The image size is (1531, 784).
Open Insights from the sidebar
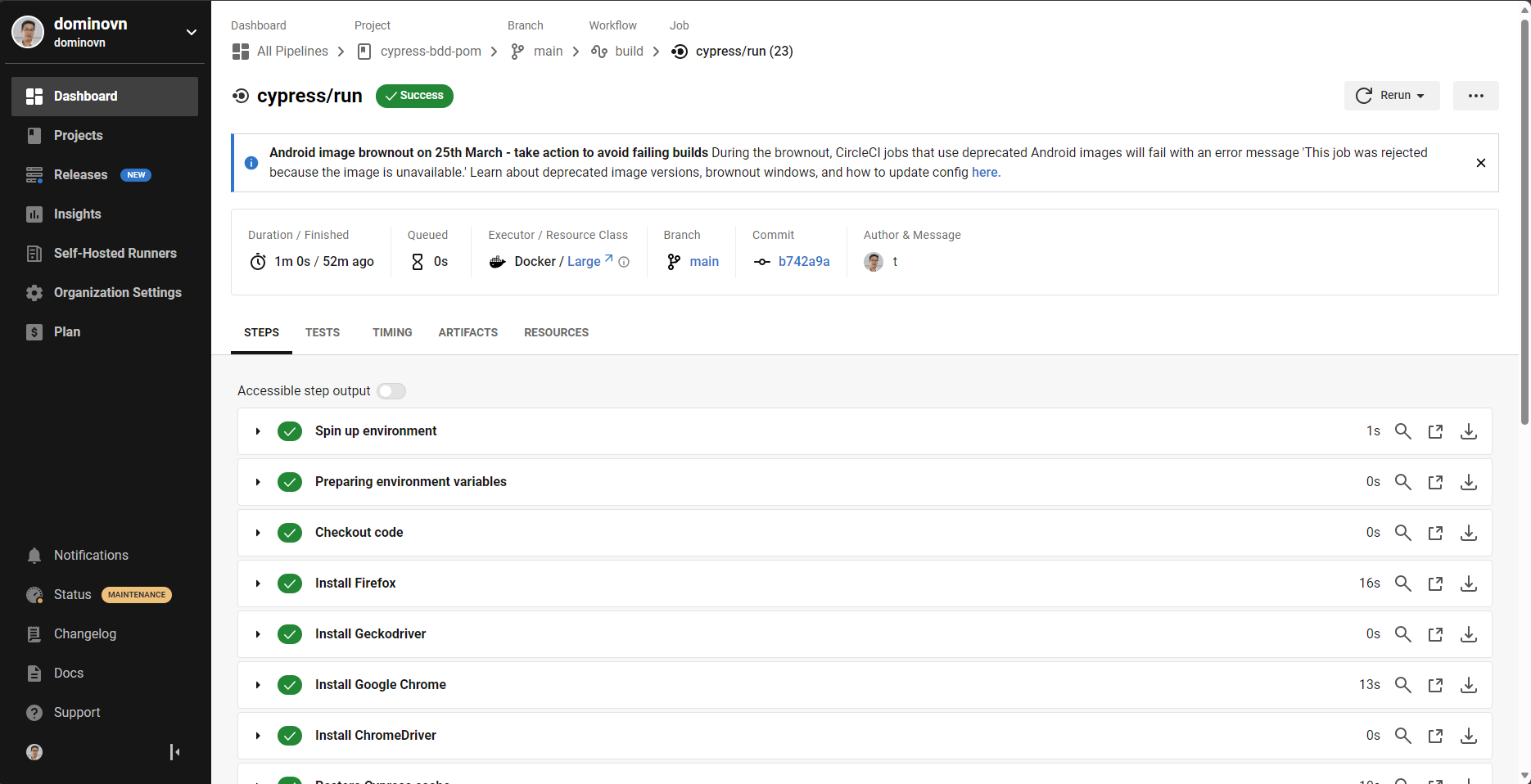coord(77,214)
